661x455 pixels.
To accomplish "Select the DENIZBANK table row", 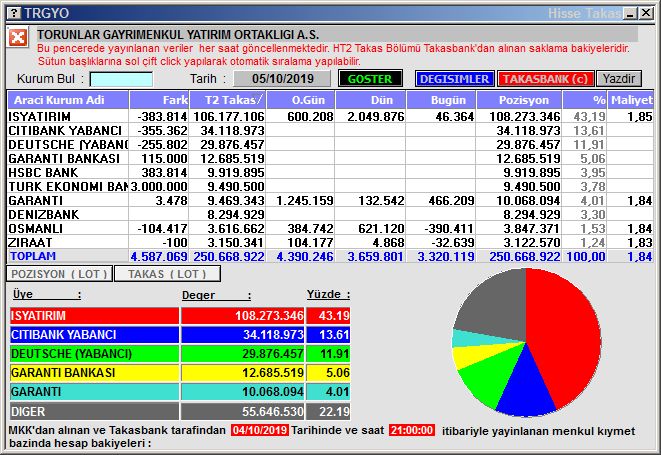I will [330, 214].
